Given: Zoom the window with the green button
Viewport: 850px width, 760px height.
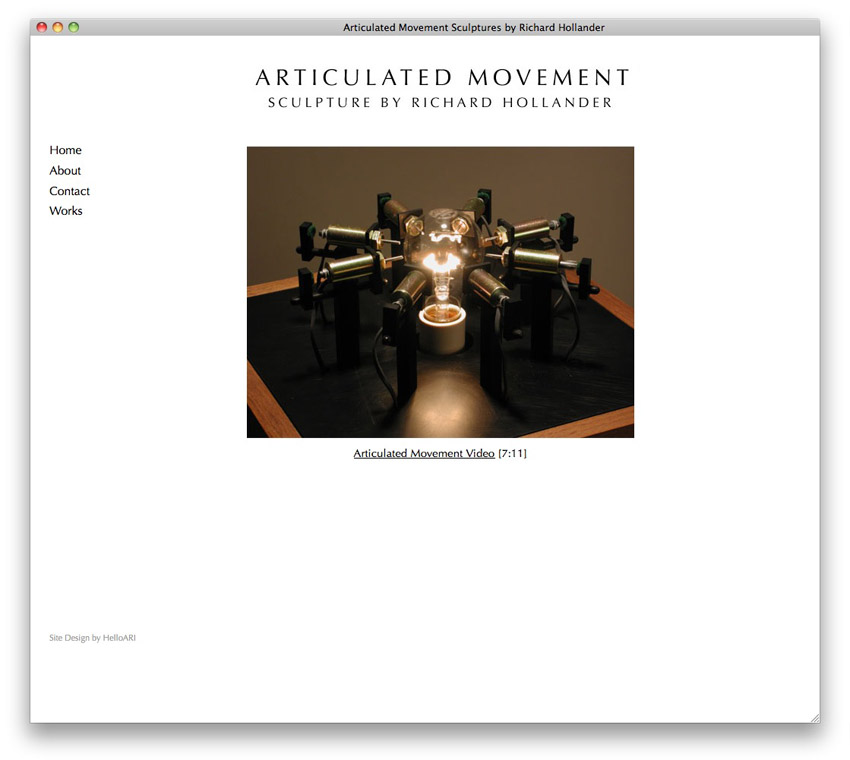Looking at the screenshot, I should (74, 27).
